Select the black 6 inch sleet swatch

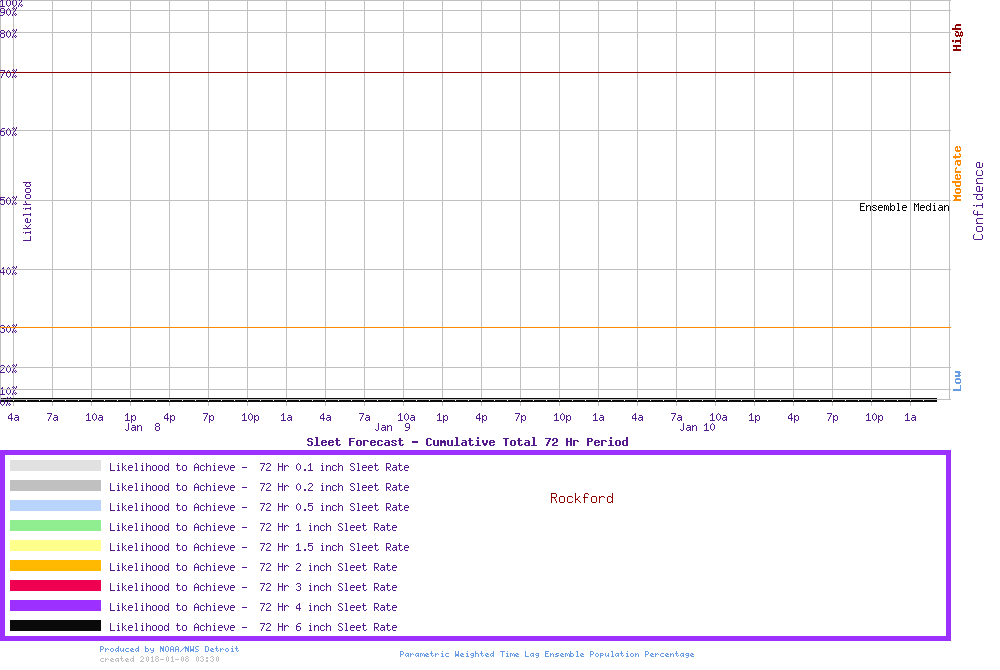(55, 626)
